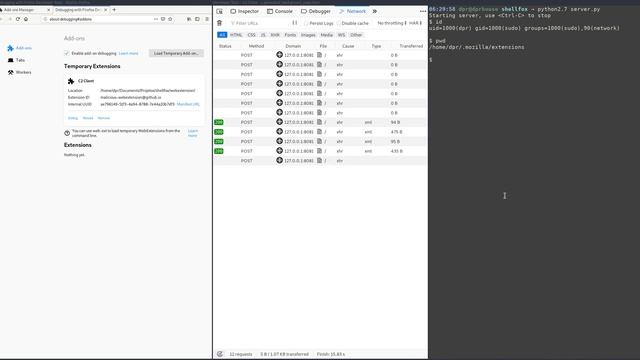Click the Load Temporary Add-on button
This screenshot has width=640, height=360.
pos(176,53)
